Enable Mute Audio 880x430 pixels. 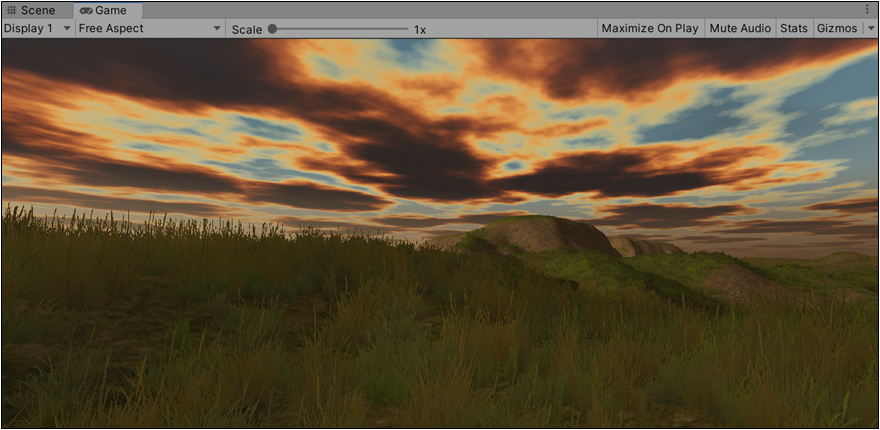(740, 28)
